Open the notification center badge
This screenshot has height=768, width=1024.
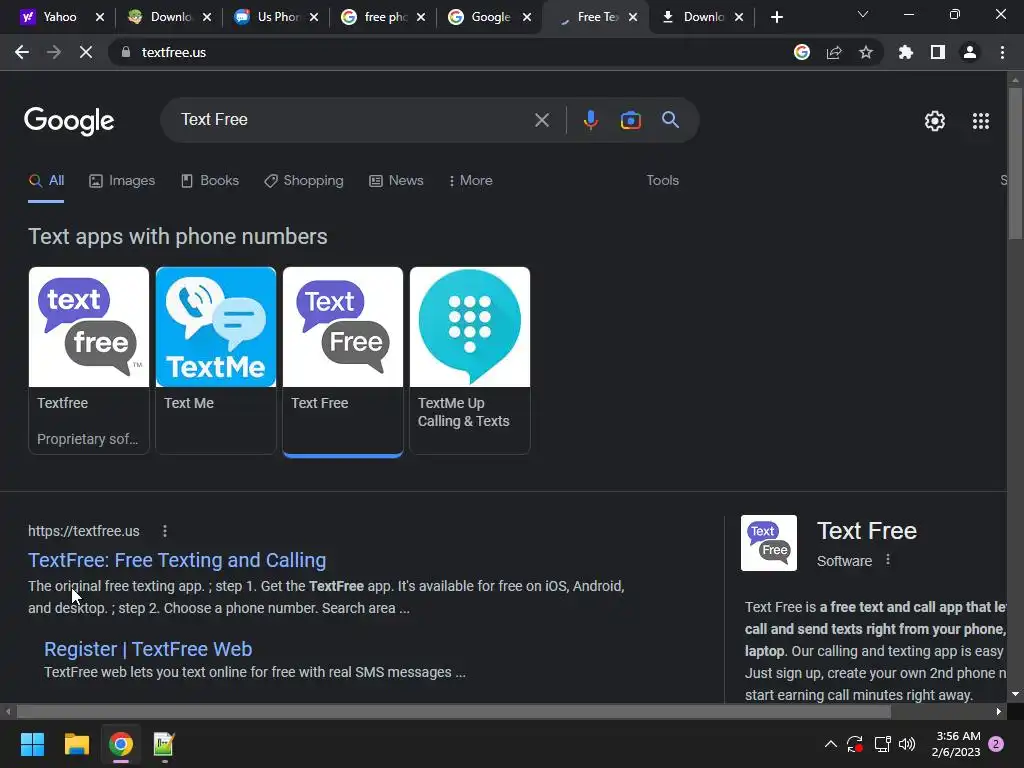point(996,744)
